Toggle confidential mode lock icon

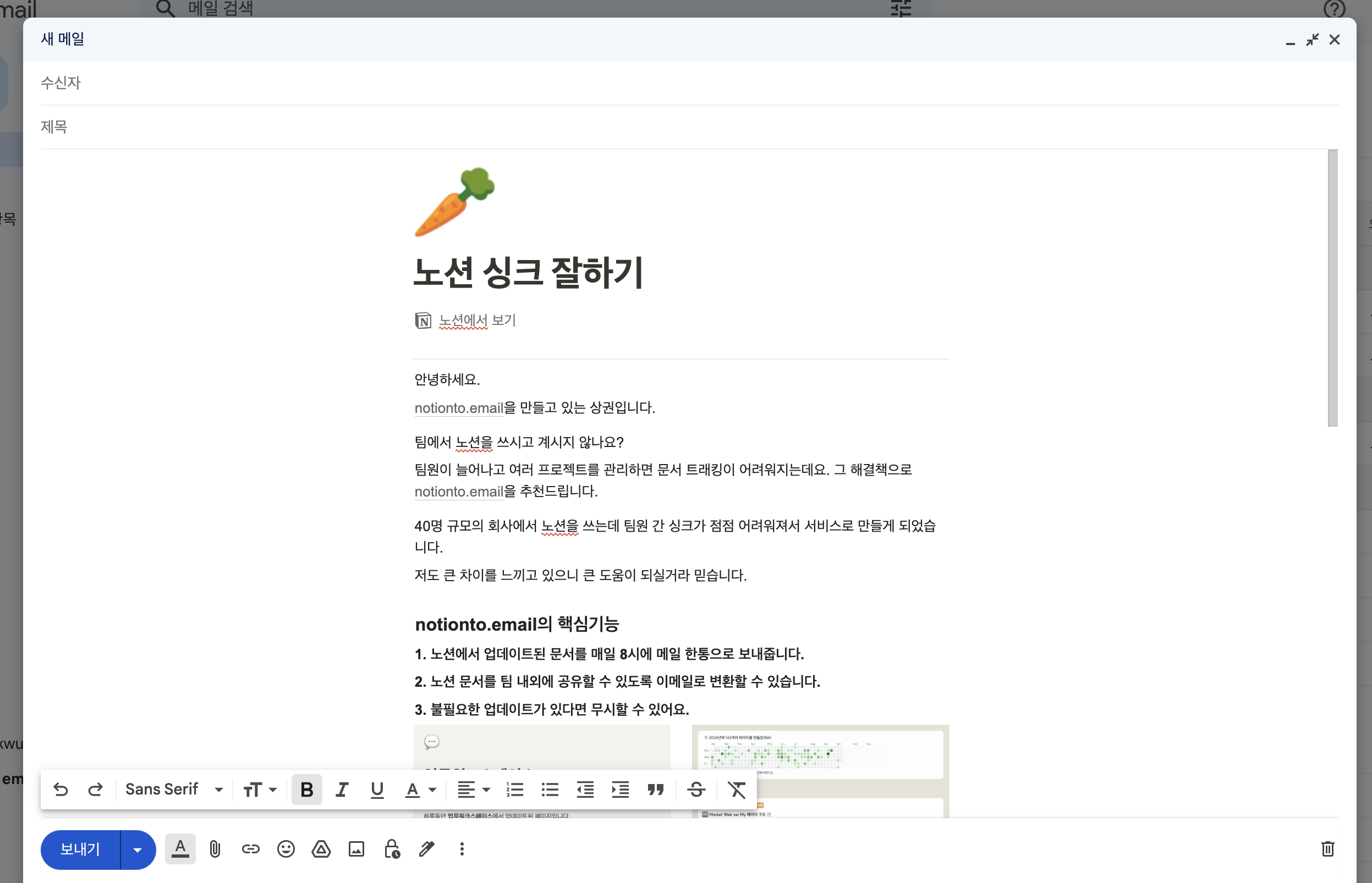pos(392,848)
